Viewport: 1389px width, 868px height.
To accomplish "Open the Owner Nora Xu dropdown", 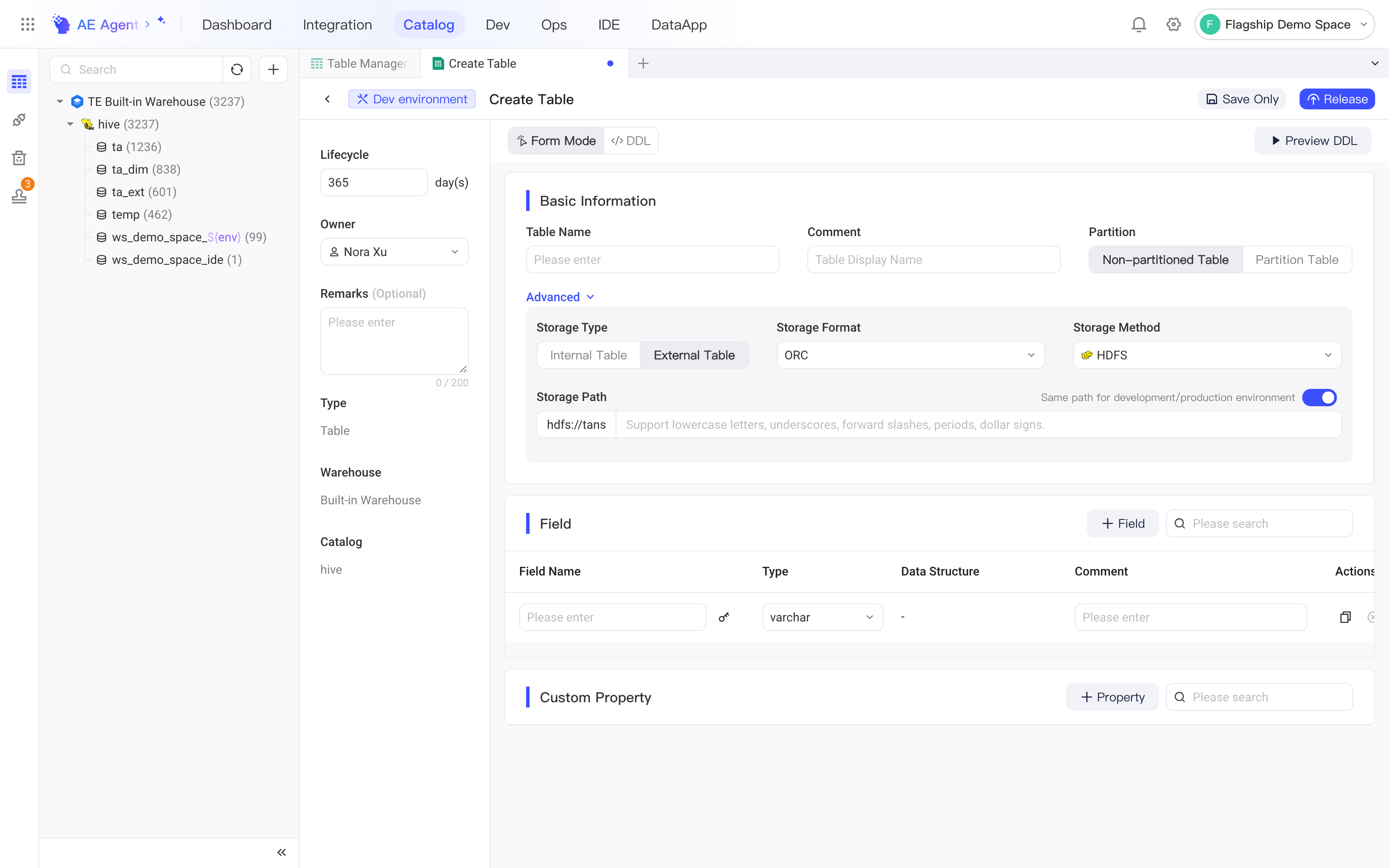I will point(394,252).
